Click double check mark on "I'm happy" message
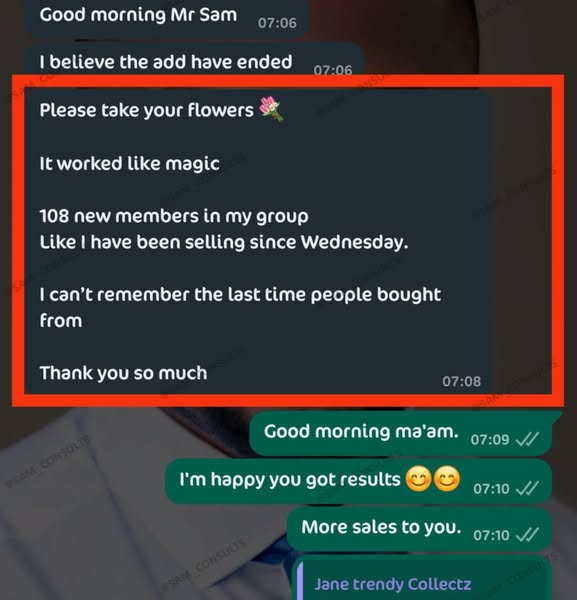 point(527,488)
